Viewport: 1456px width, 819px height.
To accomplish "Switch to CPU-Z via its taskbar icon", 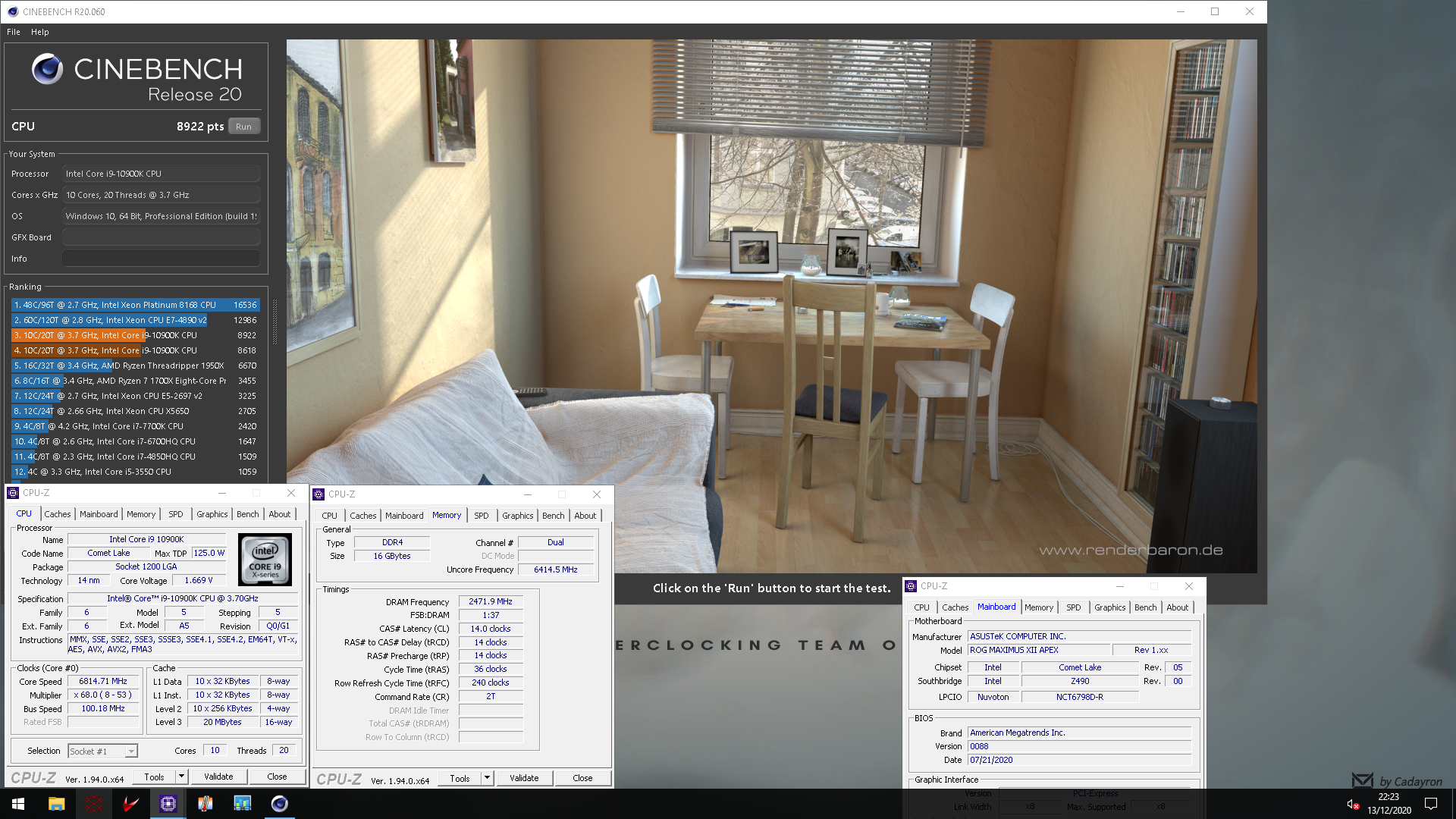I will 168,804.
